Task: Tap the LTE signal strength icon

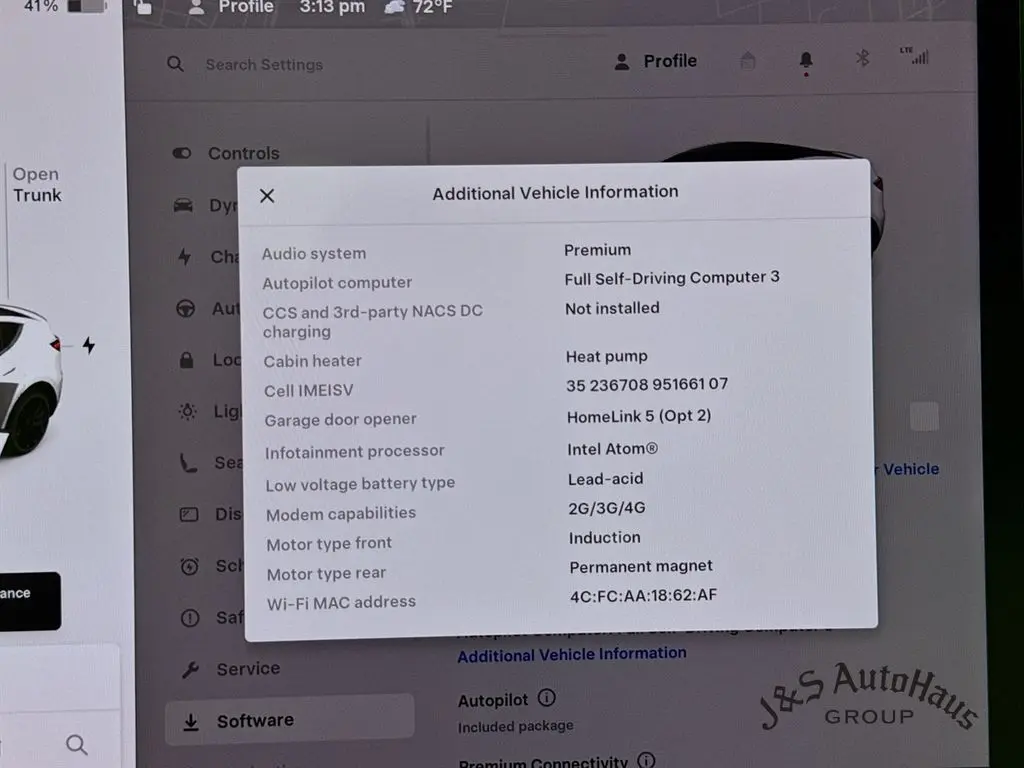Action: [914, 56]
